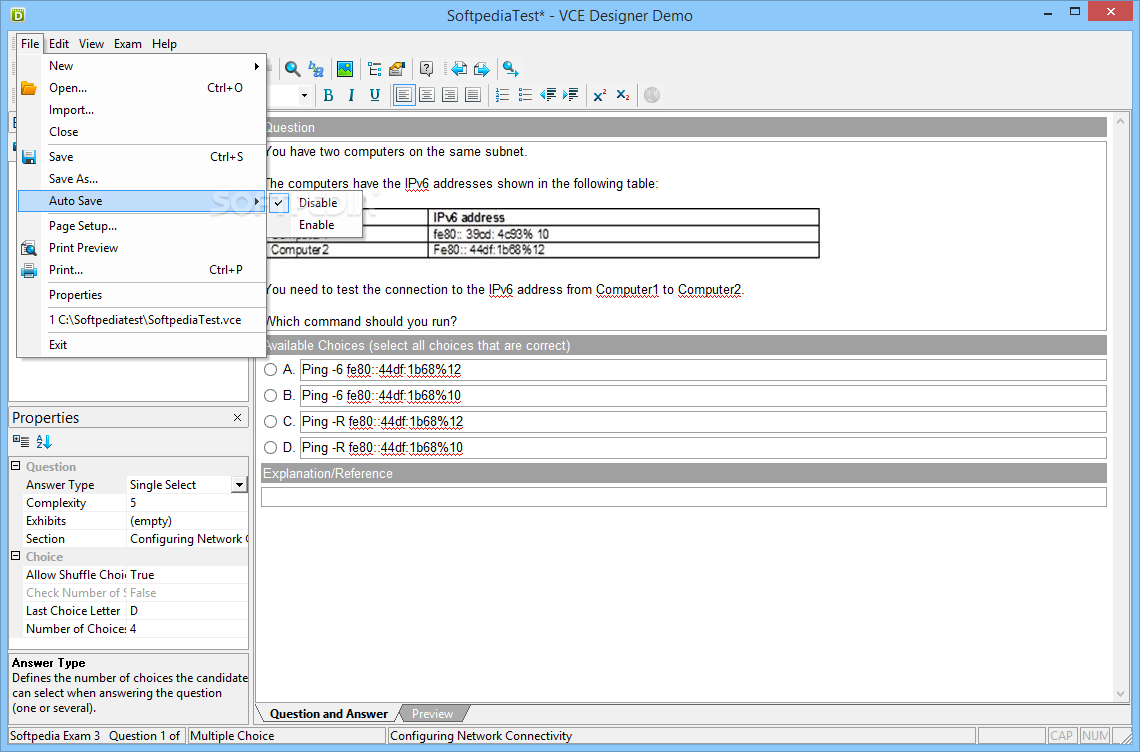Align text right
The height and width of the screenshot is (752, 1140).
pyautogui.click(x=450, y=95)
